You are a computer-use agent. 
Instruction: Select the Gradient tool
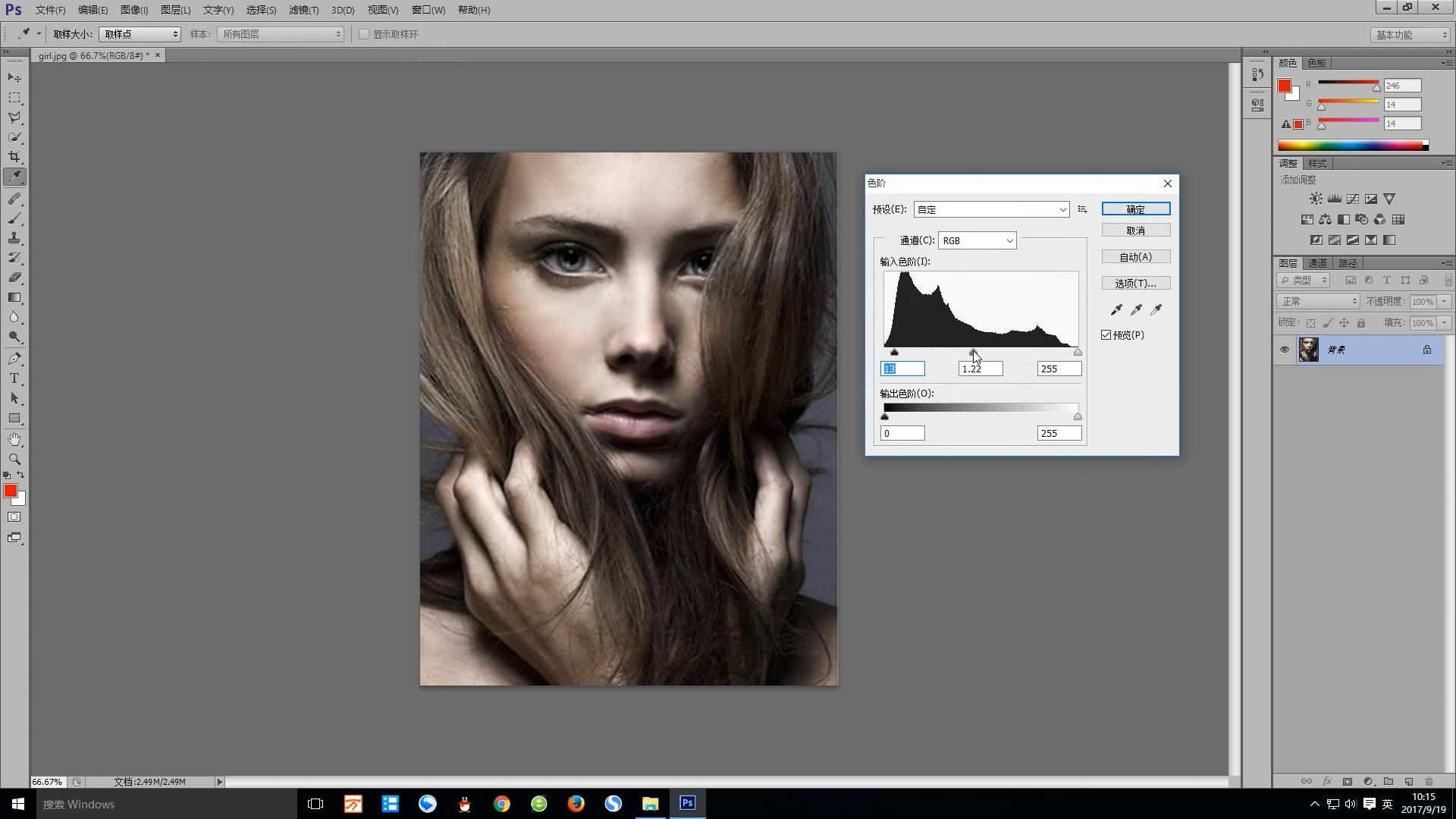point(14,297)
